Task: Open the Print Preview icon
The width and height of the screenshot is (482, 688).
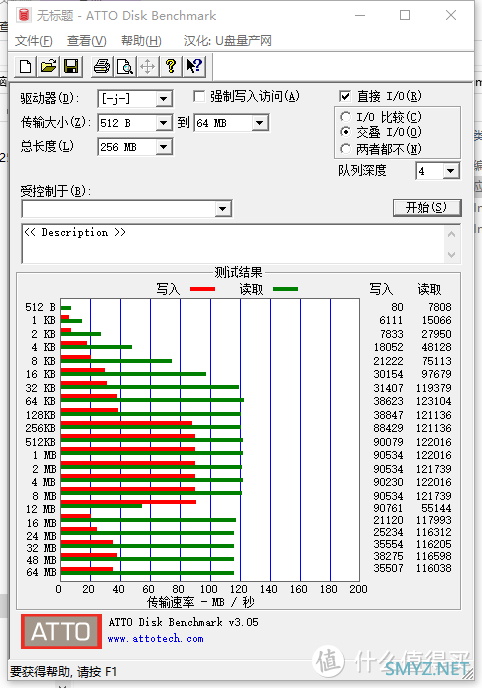Action: click(x=125, y=67)
